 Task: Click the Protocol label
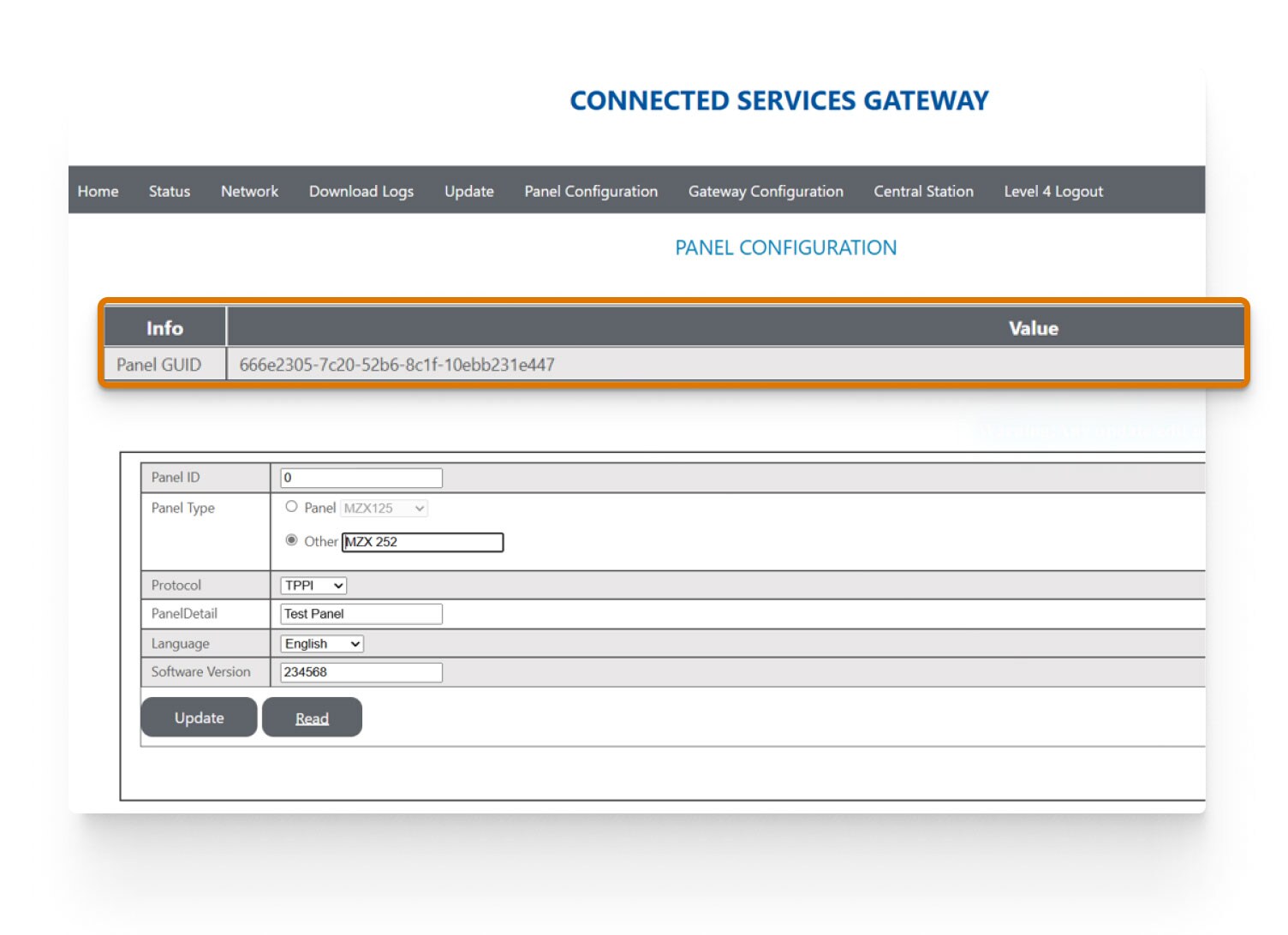click(x=176, y=585)
